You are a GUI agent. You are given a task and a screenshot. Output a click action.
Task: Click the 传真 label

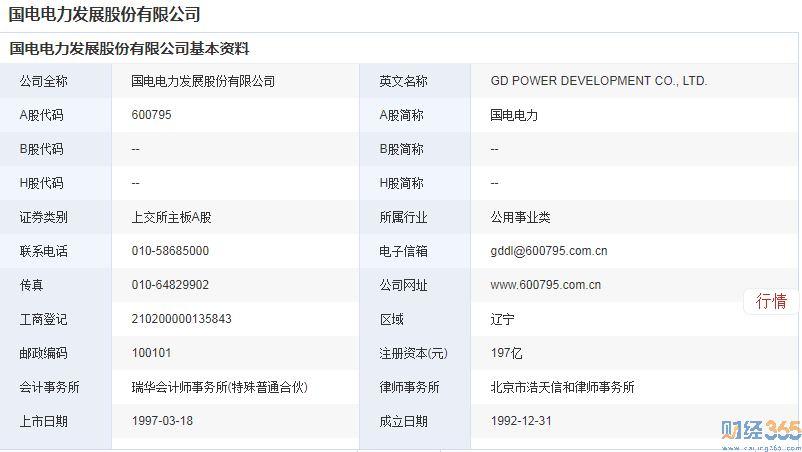point(31,285)
